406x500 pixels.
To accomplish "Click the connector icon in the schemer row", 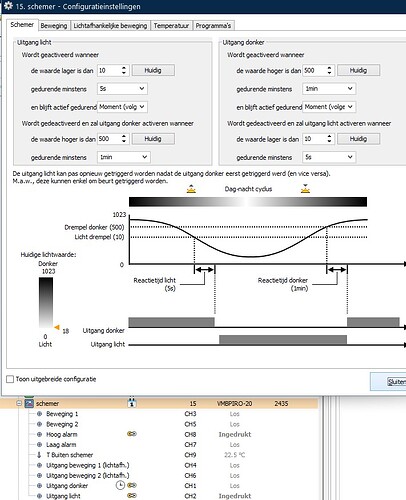I will (132, 402).
